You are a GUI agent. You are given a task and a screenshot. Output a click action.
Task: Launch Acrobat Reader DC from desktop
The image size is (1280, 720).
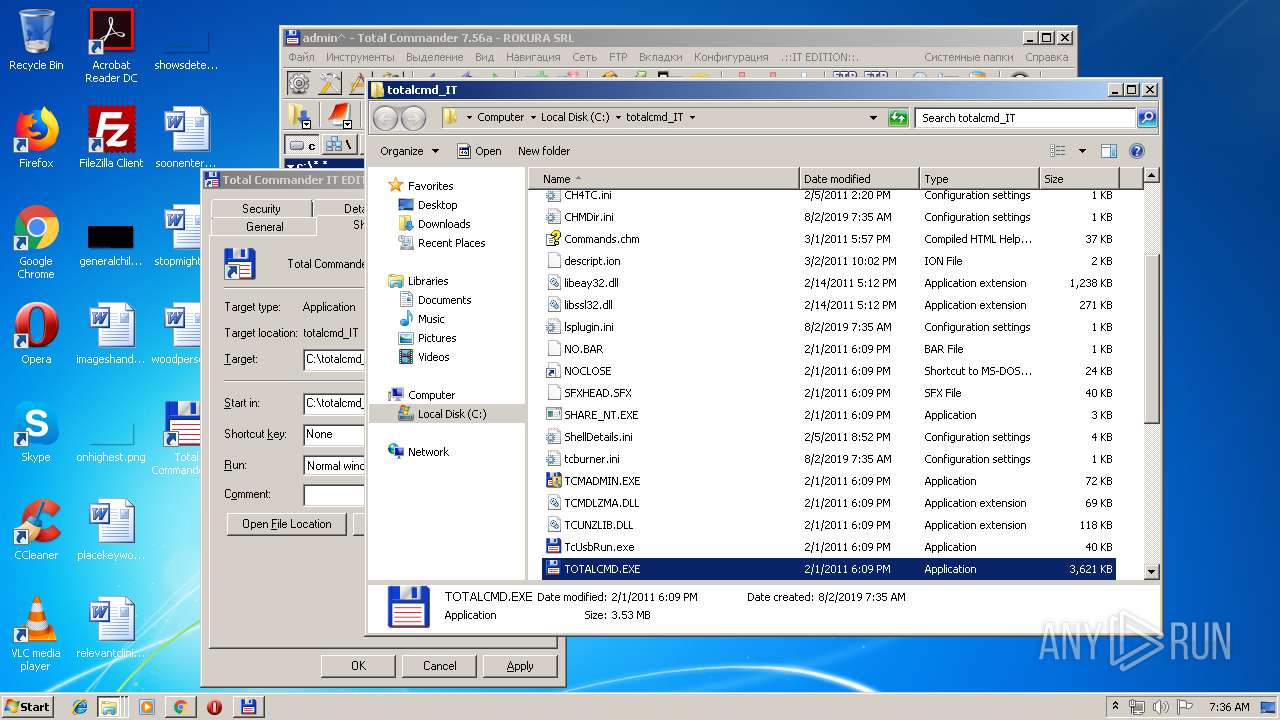pos(111,46)
